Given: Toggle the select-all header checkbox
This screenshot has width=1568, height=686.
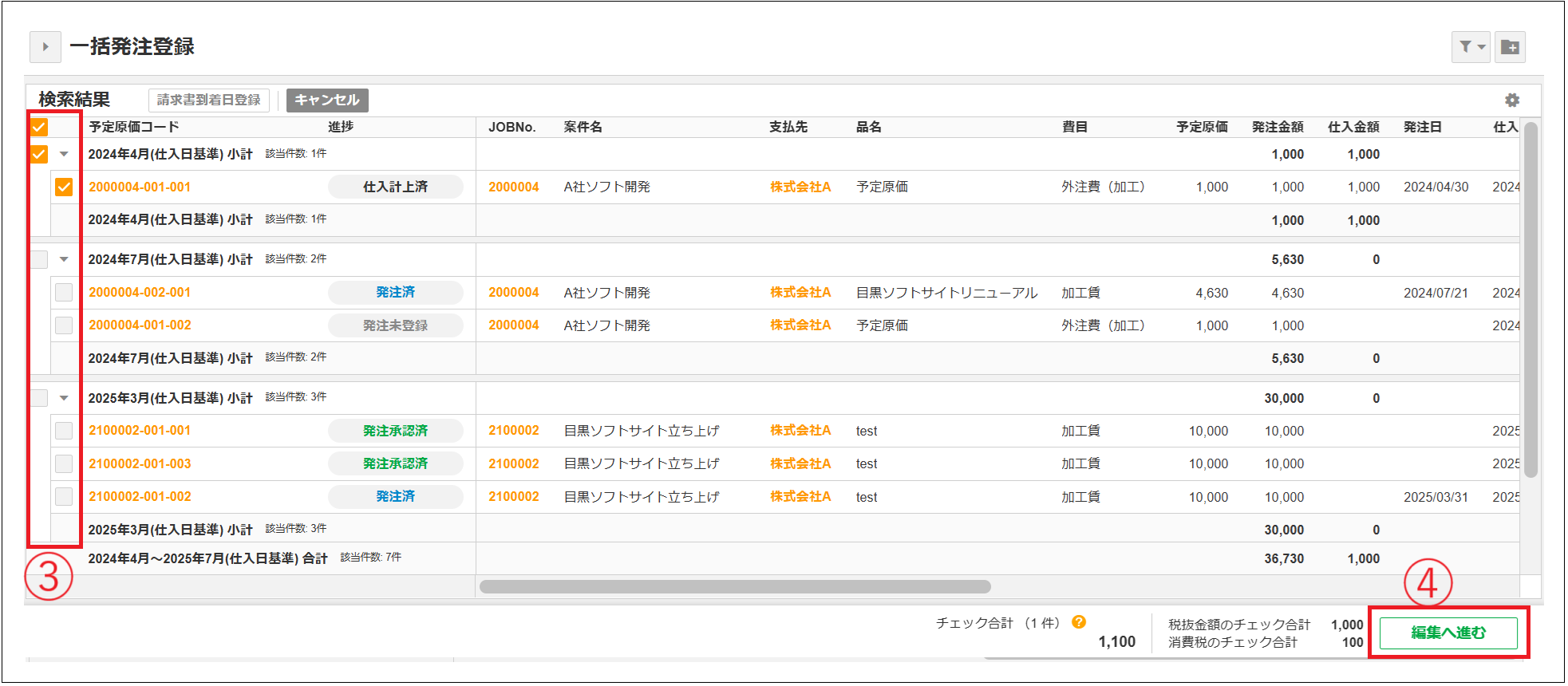Looking at the screenshot, I should click(x=39, y=127).
